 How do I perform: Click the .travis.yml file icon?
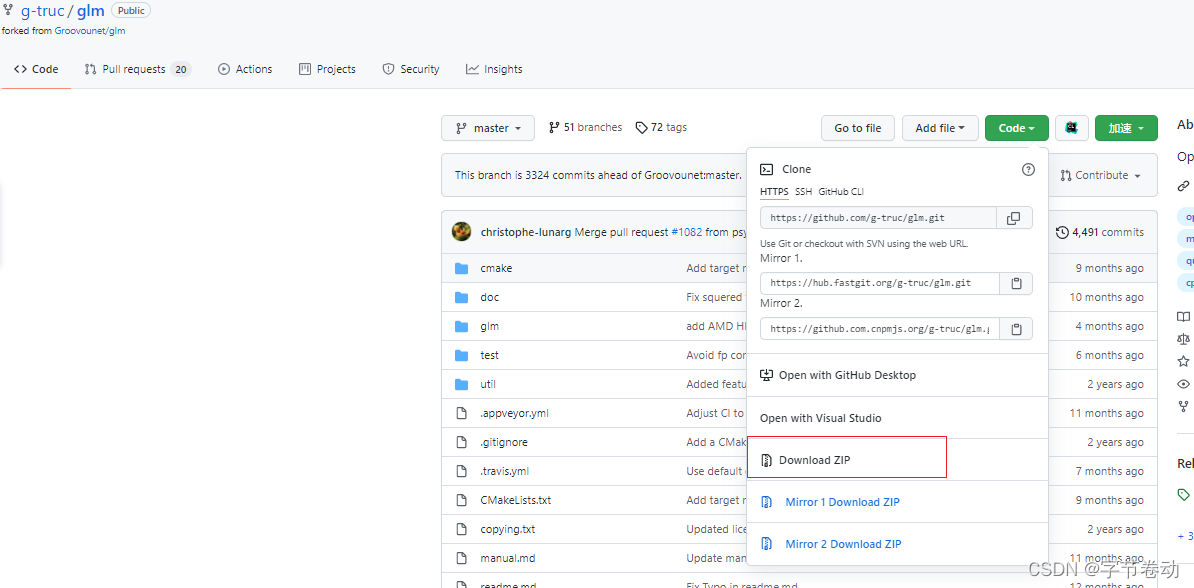pos(461,471)
